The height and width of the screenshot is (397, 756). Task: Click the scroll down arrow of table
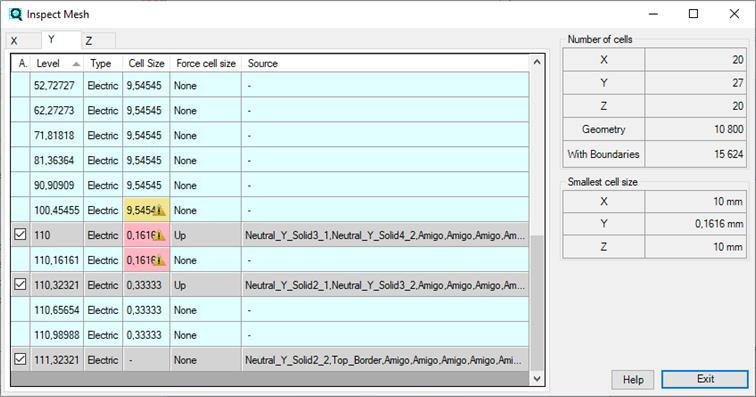click(537, 379)
